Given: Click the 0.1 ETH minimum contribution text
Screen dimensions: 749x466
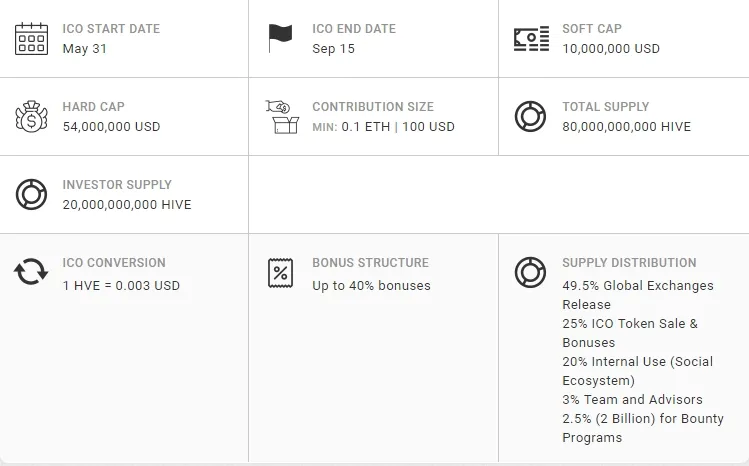Looking at the screenshot, I should coord(365,127).
